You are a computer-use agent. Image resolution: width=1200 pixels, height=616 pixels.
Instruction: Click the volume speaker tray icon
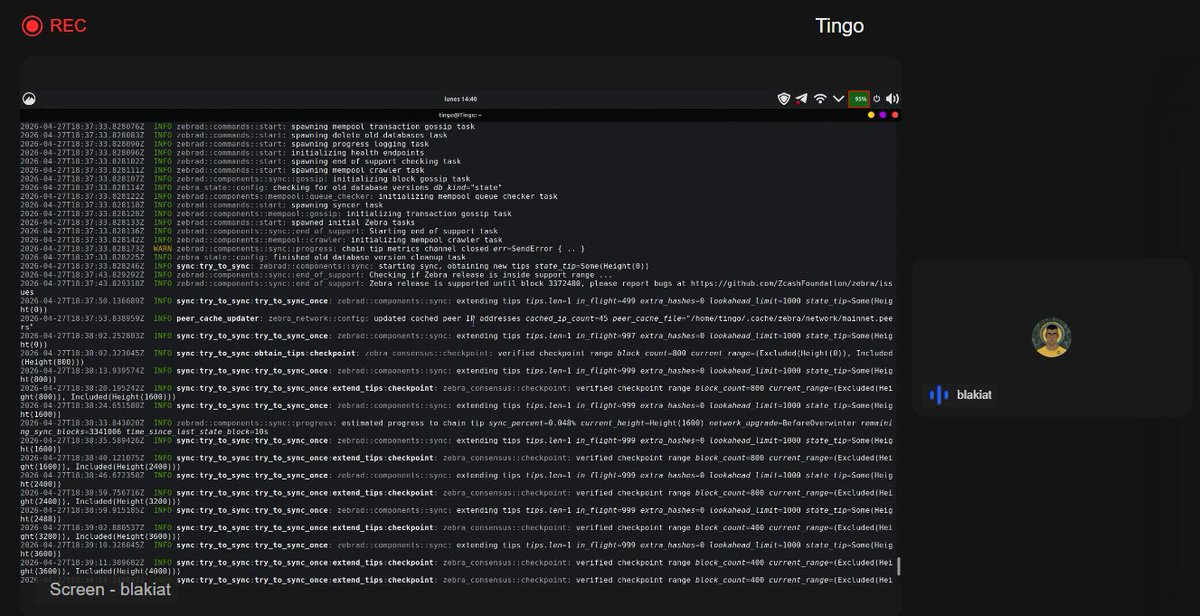[892, 99]
